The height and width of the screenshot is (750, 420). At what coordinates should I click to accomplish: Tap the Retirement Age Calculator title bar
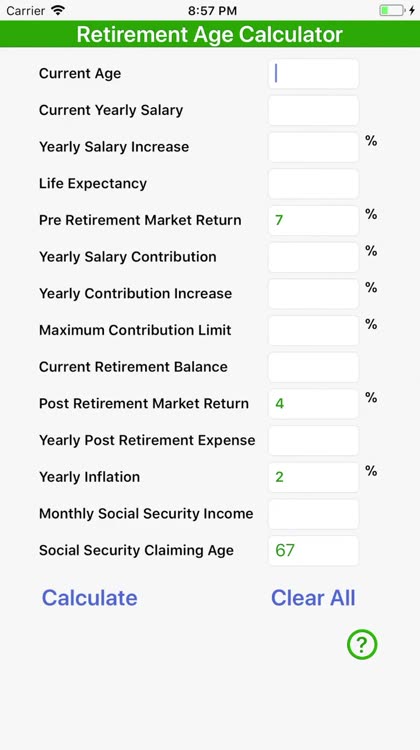(210, 34)
